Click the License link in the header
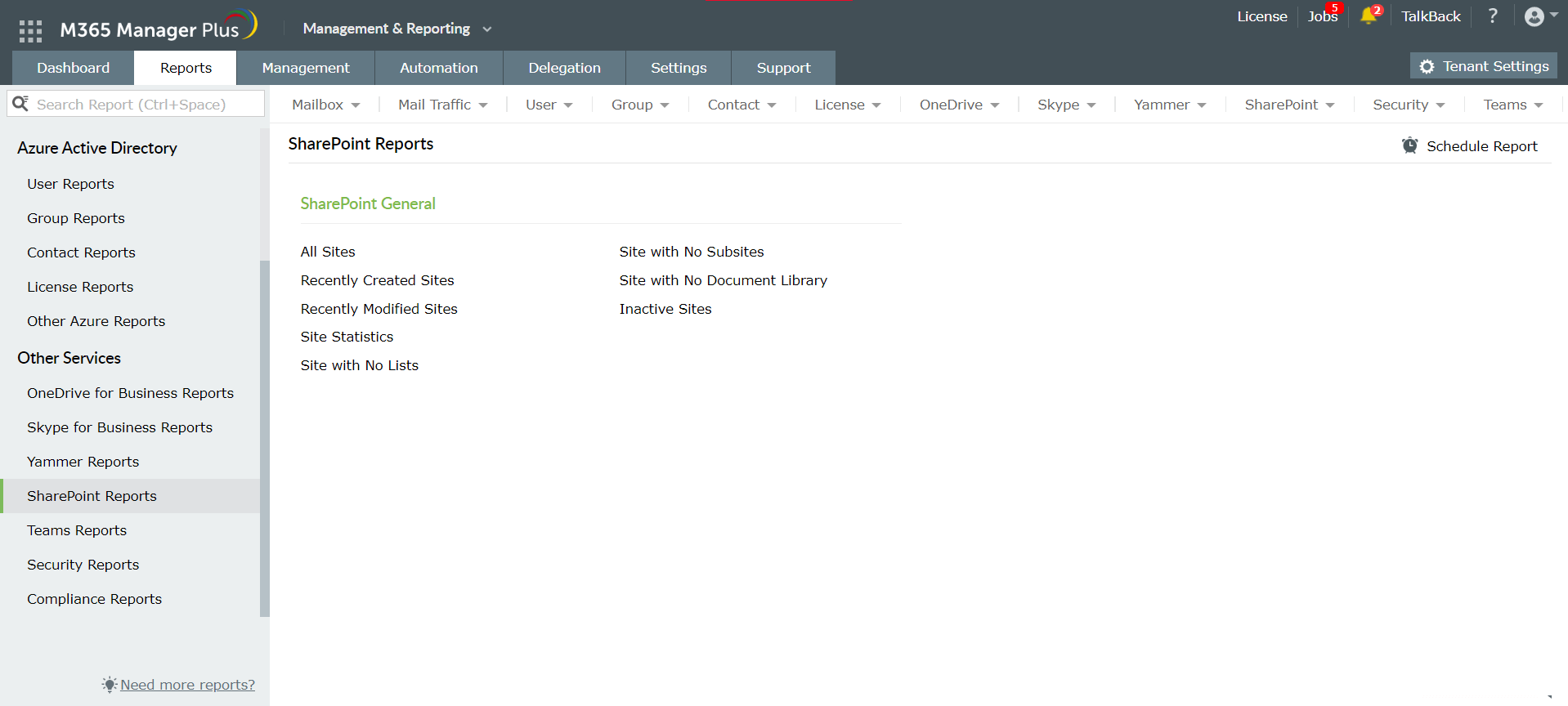The width and height of the screenshot is (1568, 706). coord(1262,16)
